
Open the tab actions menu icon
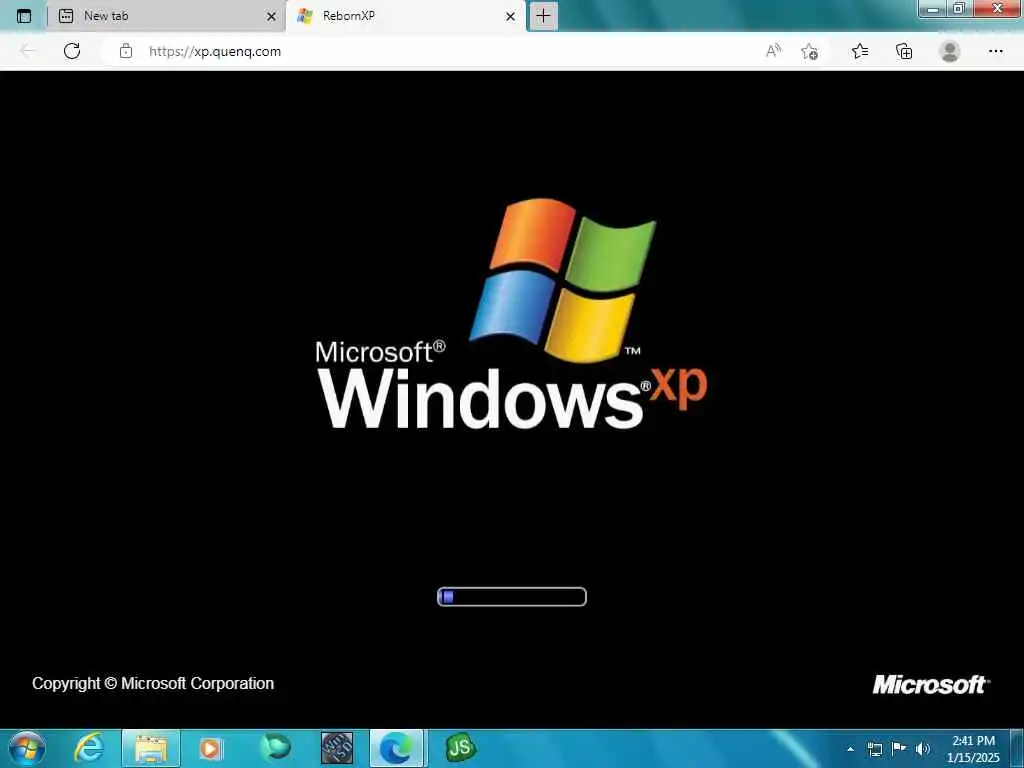pos(24,16)
